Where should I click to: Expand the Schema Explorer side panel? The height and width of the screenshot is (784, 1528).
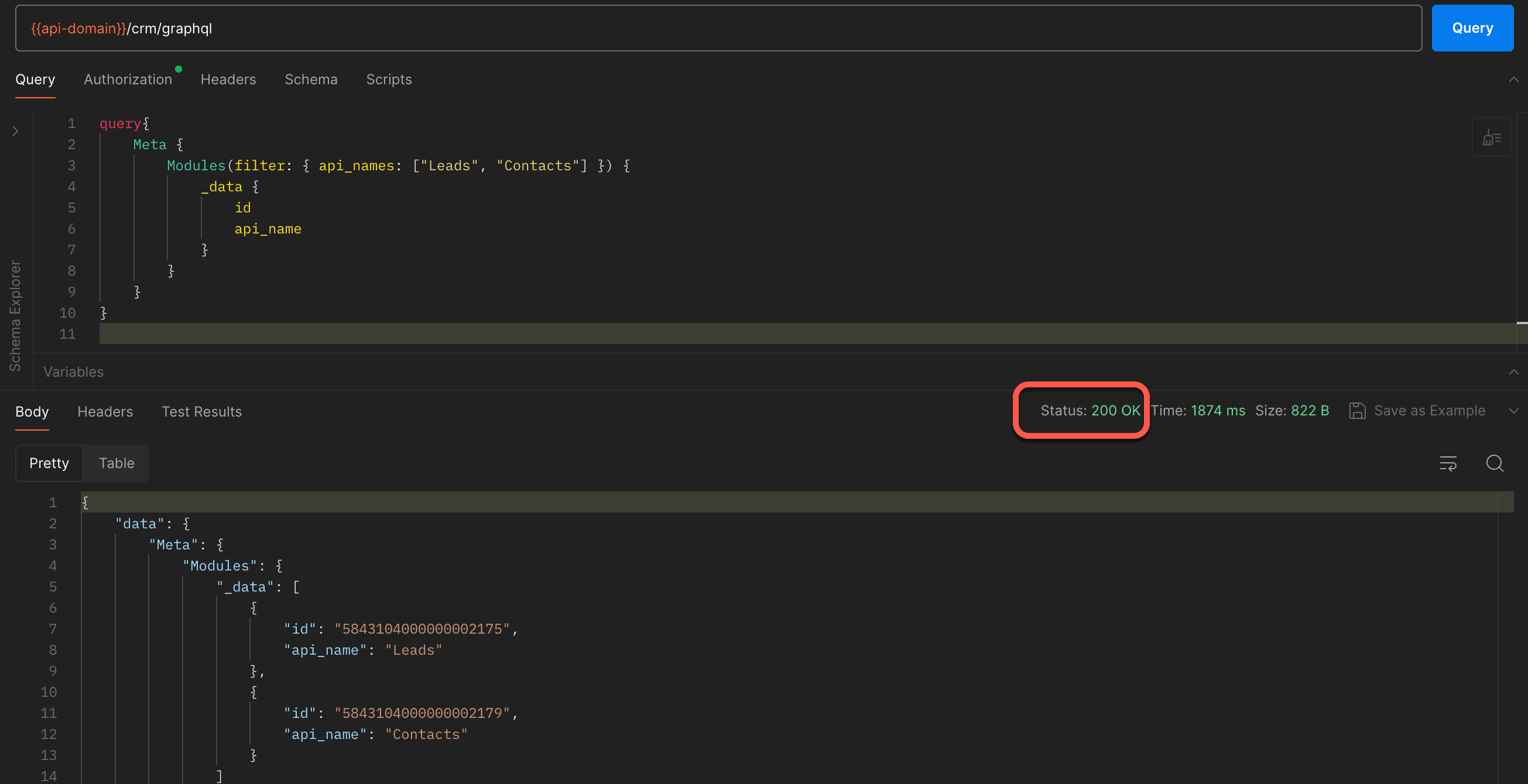click(15, 131)
